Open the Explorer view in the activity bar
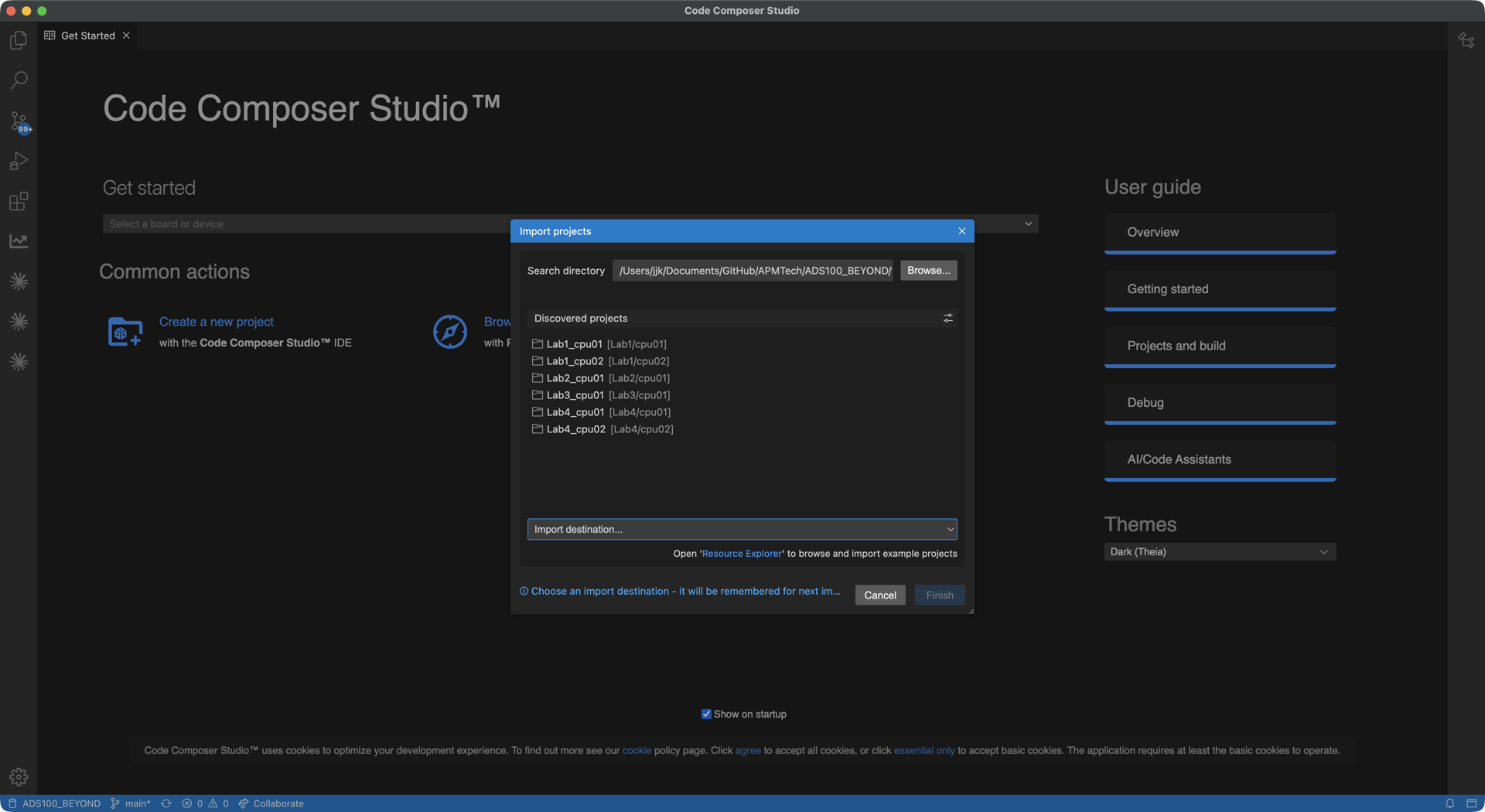 (x=19, y=40)
